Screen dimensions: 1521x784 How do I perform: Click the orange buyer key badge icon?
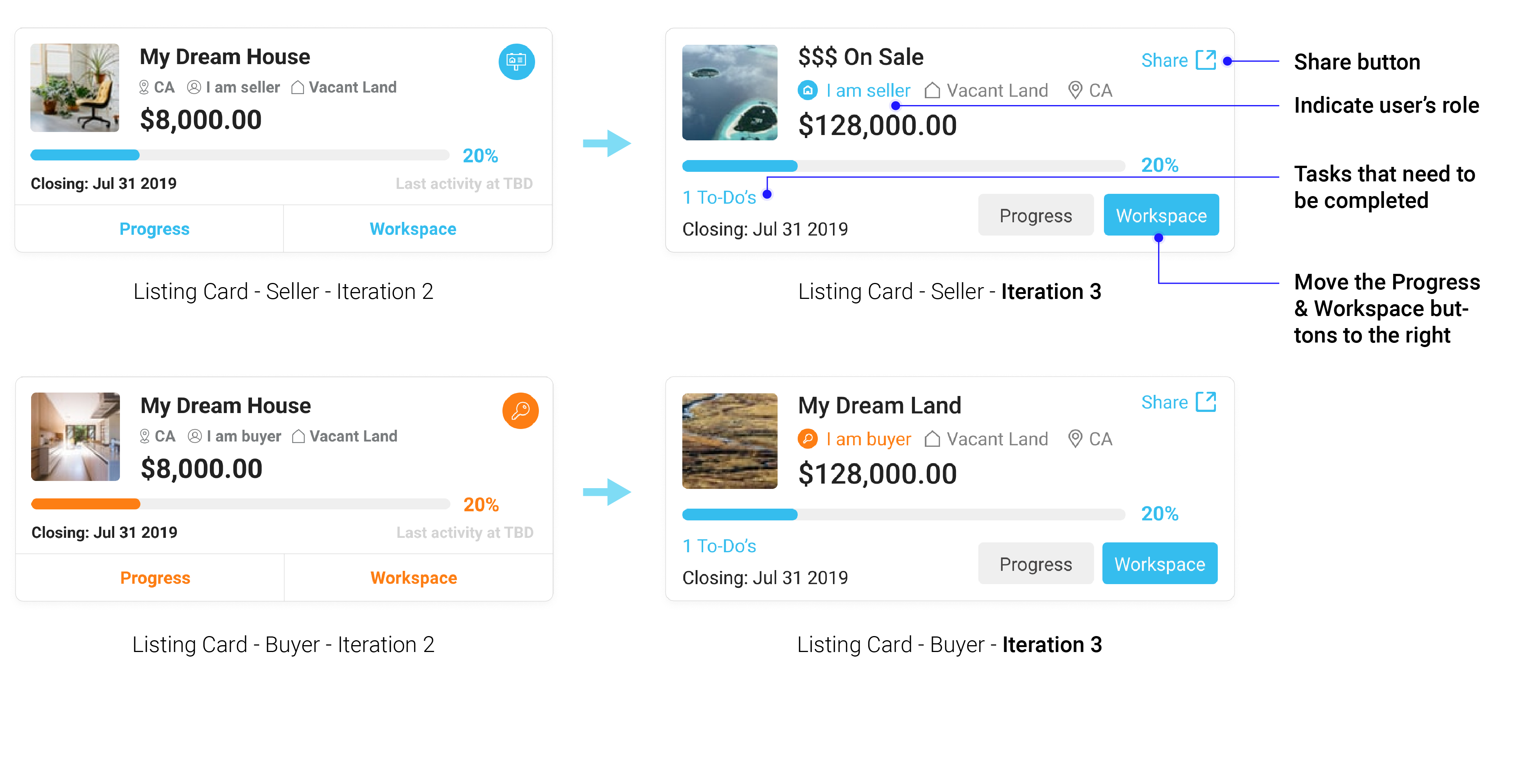(x=520, y=410)
